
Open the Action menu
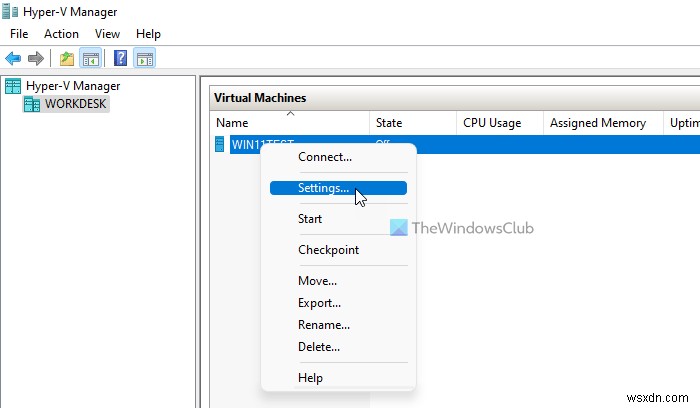(61, 34)
